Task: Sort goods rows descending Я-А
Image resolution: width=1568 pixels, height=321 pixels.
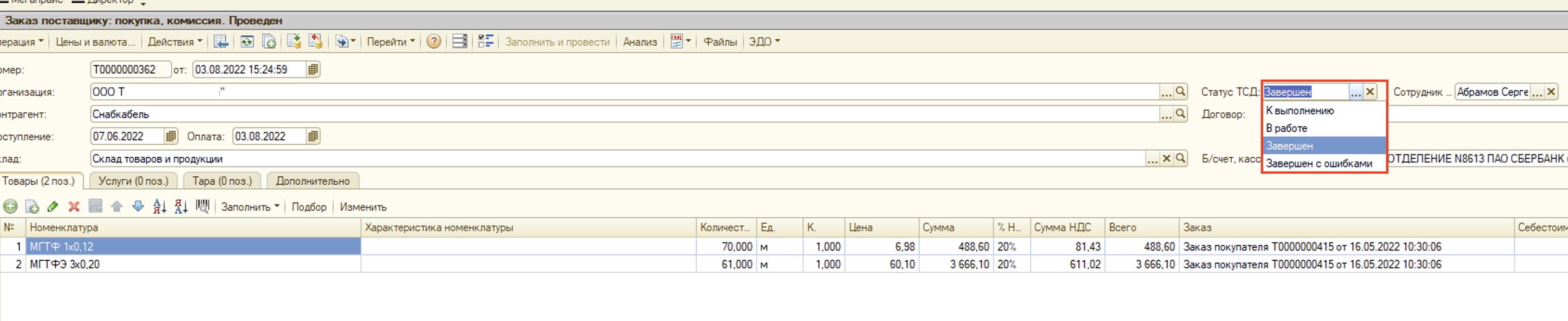Action: pos(181,207)
